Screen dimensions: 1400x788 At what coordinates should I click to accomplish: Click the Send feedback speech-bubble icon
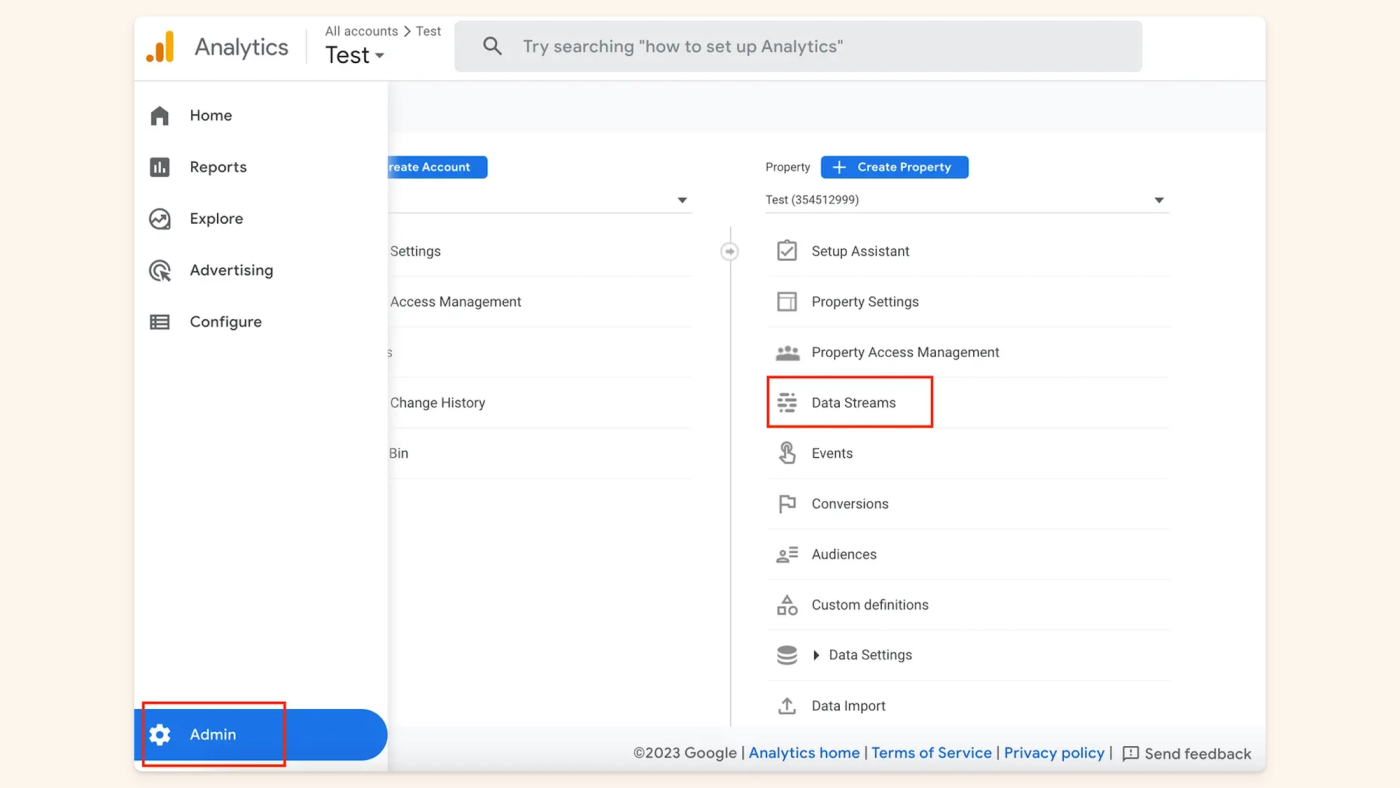pos(1131,754)
